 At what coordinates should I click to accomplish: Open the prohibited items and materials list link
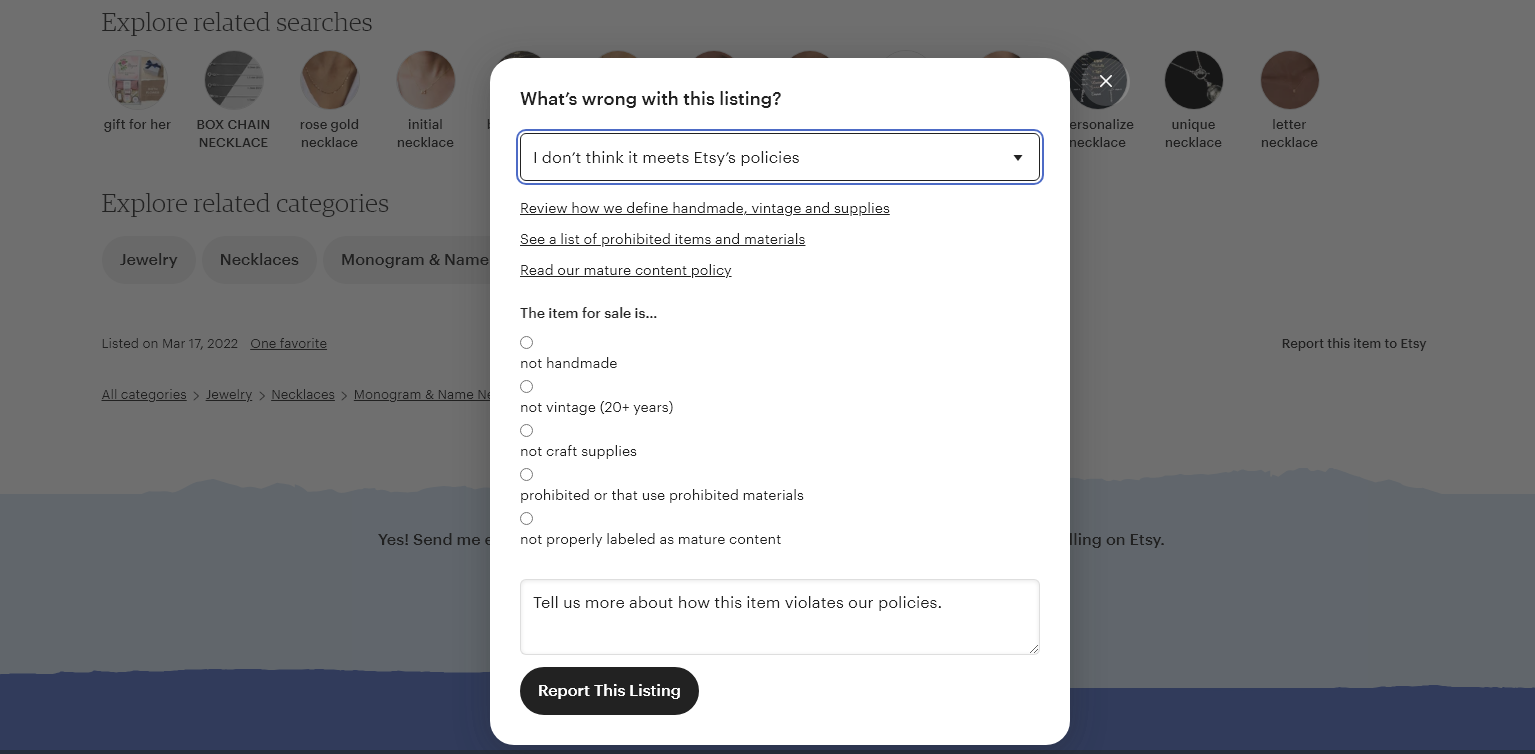(x=662, y=240)
